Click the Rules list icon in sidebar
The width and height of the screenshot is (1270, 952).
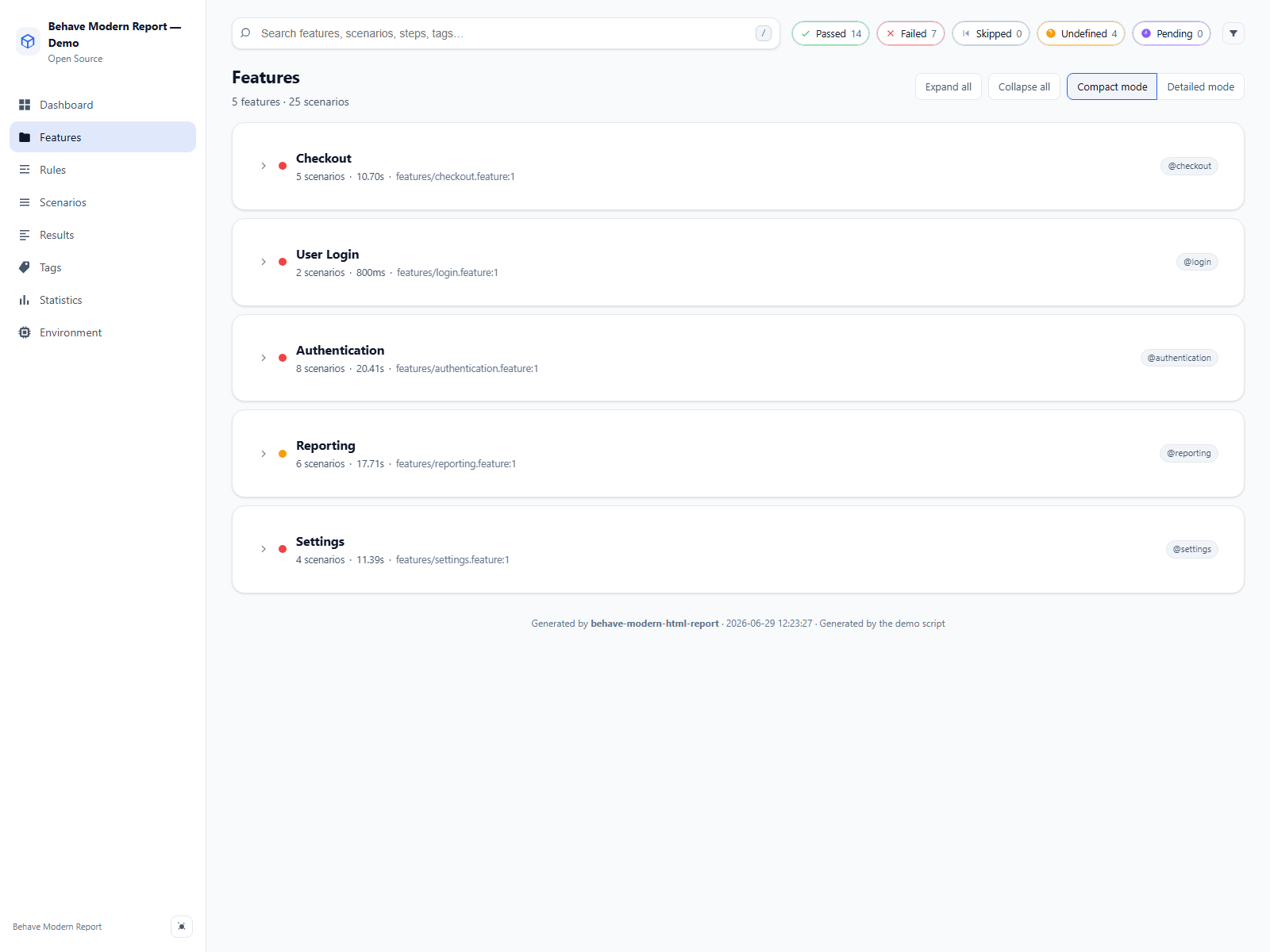pos(25,170)
